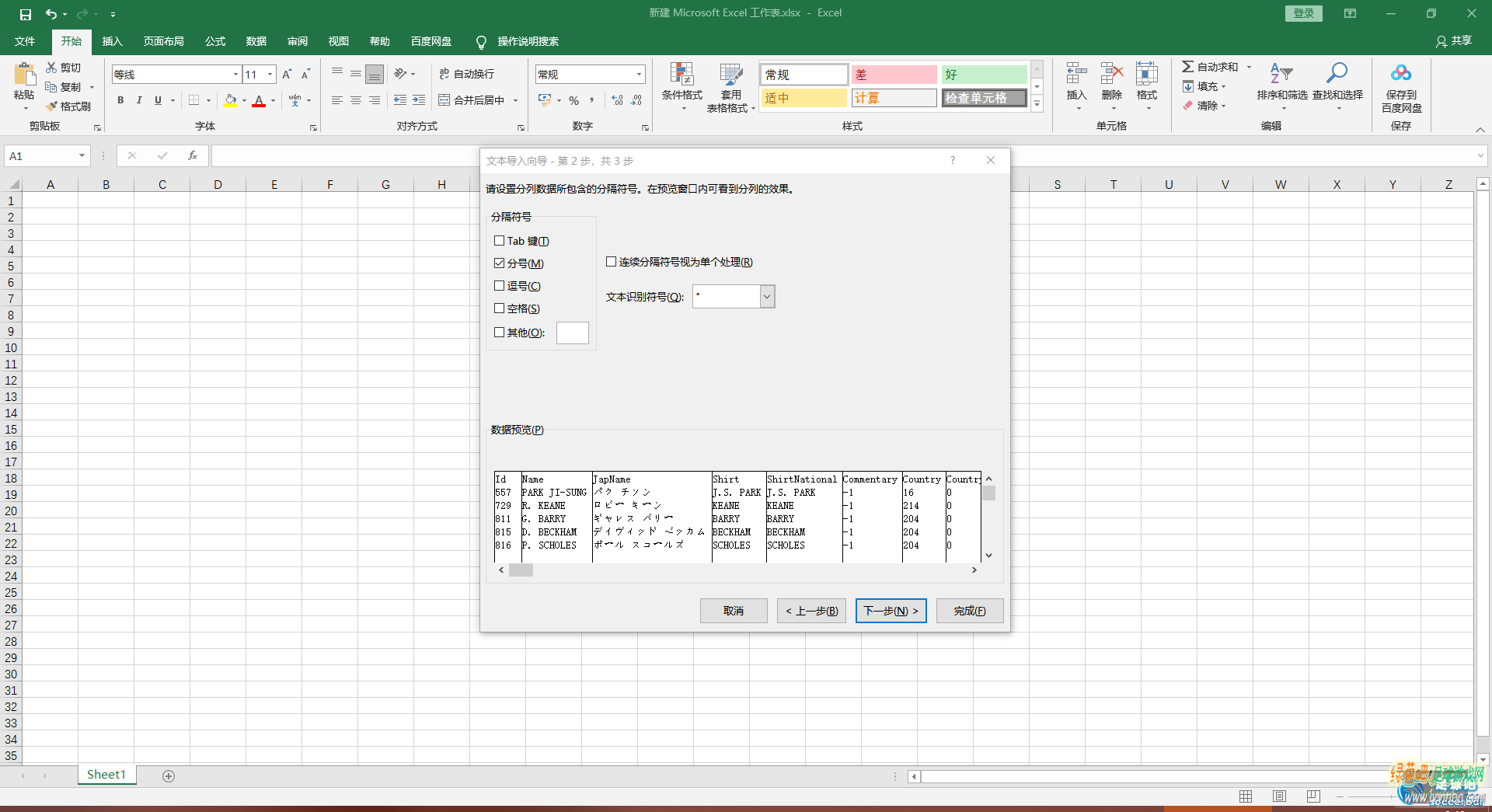The image size is (1492, 812).
Task: Open the Font dialog launcher
Action: click(x=314, y=127)
